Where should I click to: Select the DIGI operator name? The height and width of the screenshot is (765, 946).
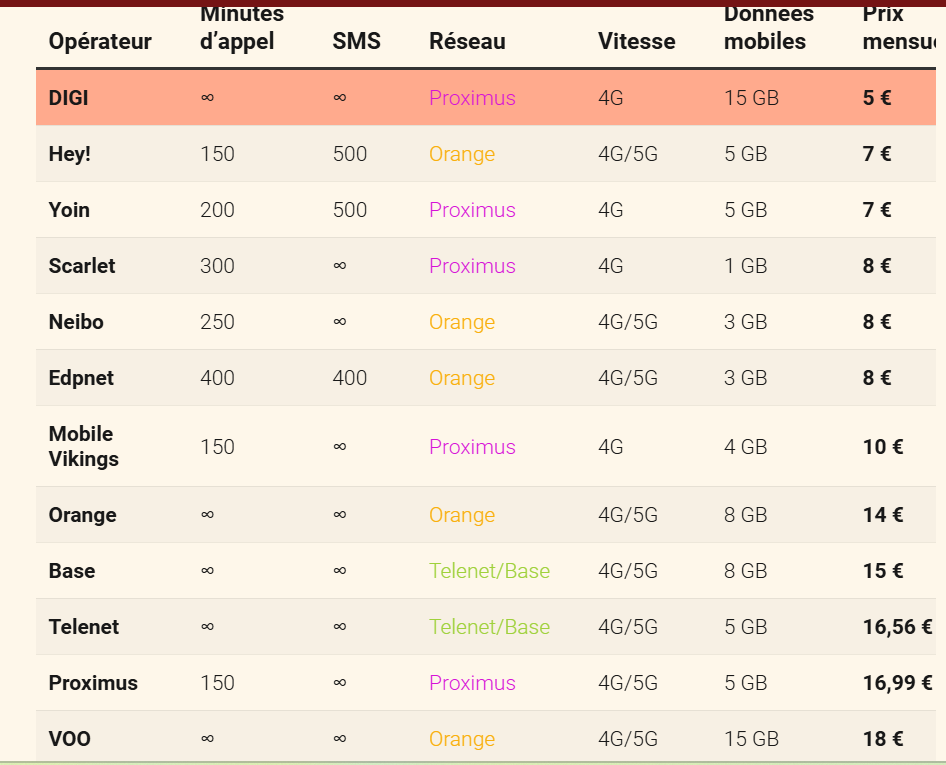point(68,98)
